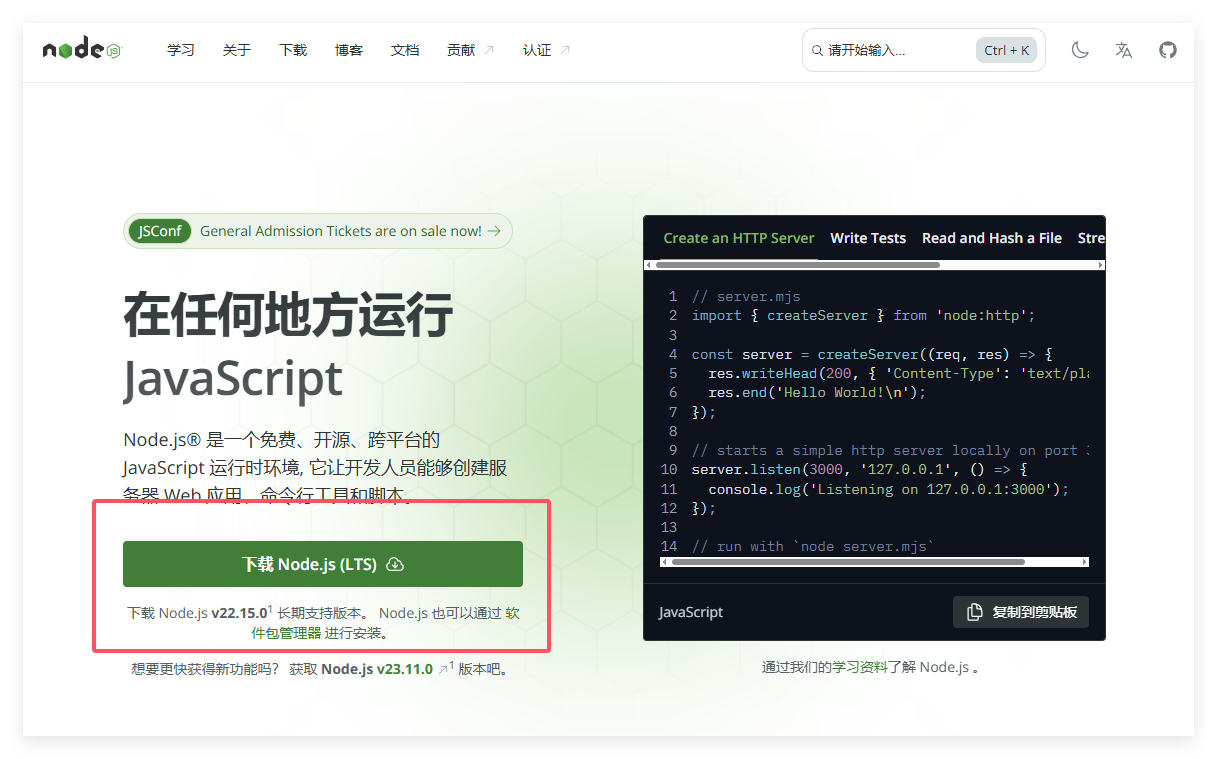Click the search magnifier icon
This screenshot has width=1217, height=759.
tap(818, 50)
